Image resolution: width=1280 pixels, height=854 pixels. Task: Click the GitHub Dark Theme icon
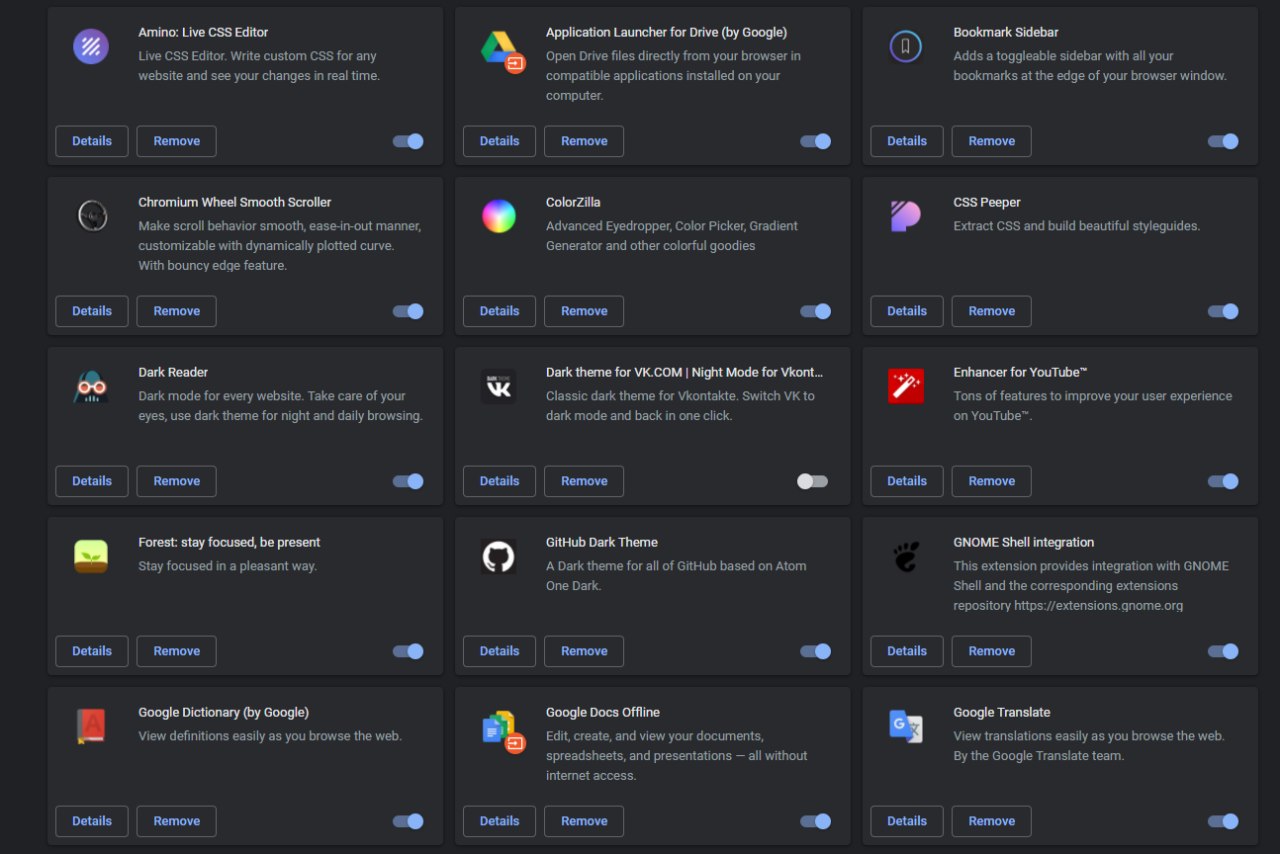(x=499, y=556)
